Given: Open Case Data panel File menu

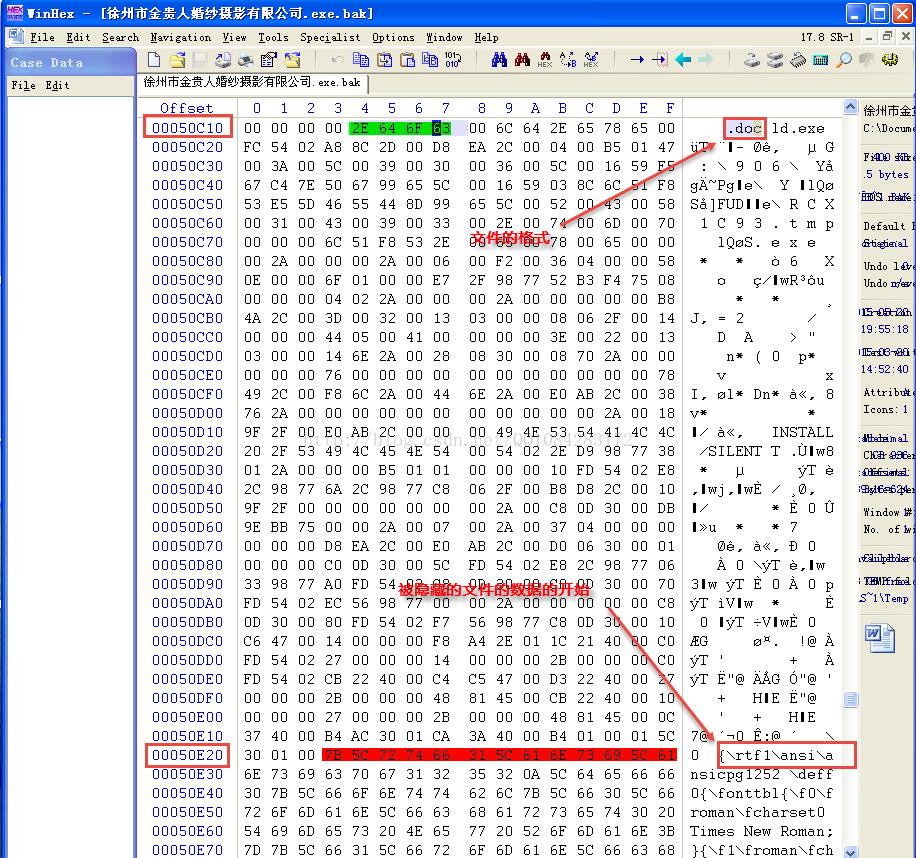Looking at the screenshot, I should [23, 85].
